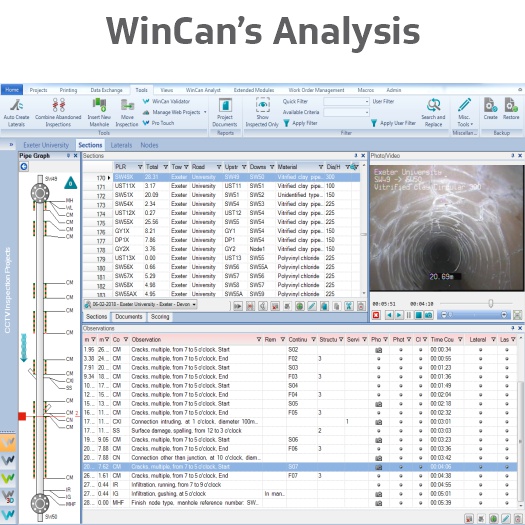
Task: Select section row SW51X in table
Action: (221, 195)
